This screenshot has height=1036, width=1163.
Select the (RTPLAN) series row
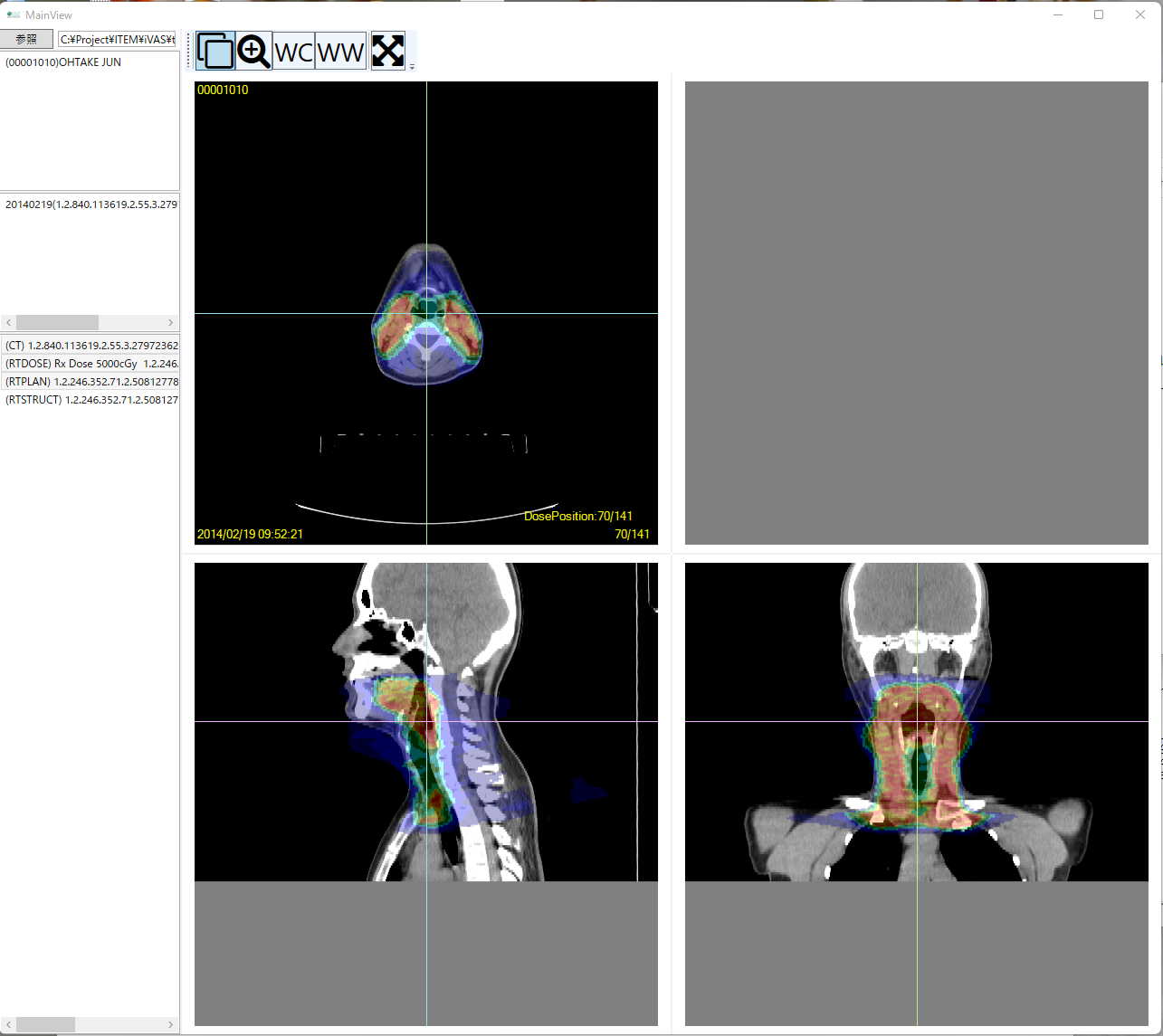click(x=91, y=382)
